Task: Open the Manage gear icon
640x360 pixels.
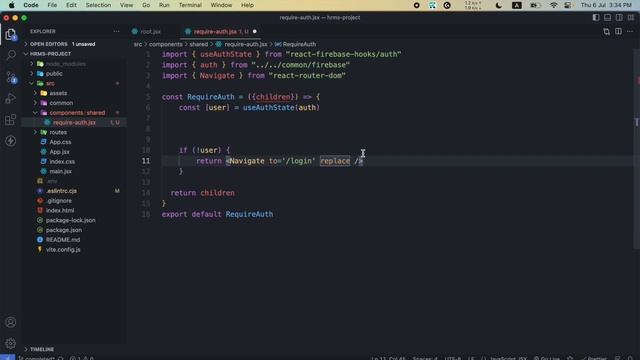Action: [11, 343]
